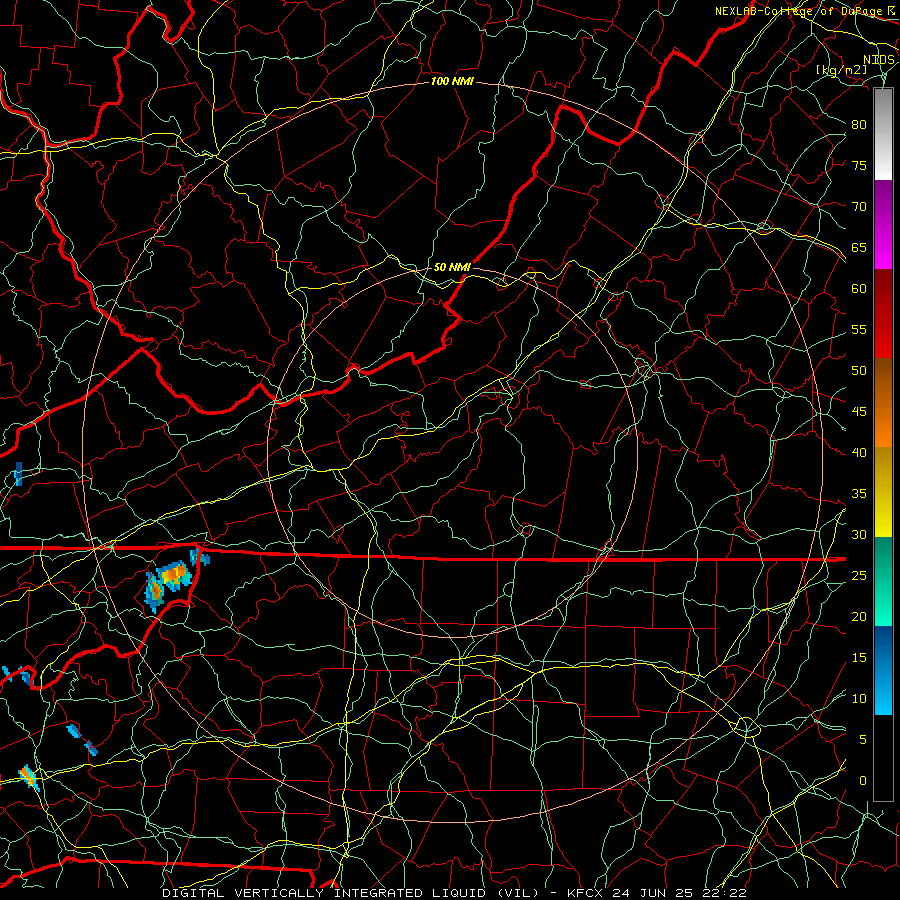Image resolution: width=900 pixels, height=900 pixels.
Task: Select the blue-cyan segment of color scale
Action: coord(883,670)
